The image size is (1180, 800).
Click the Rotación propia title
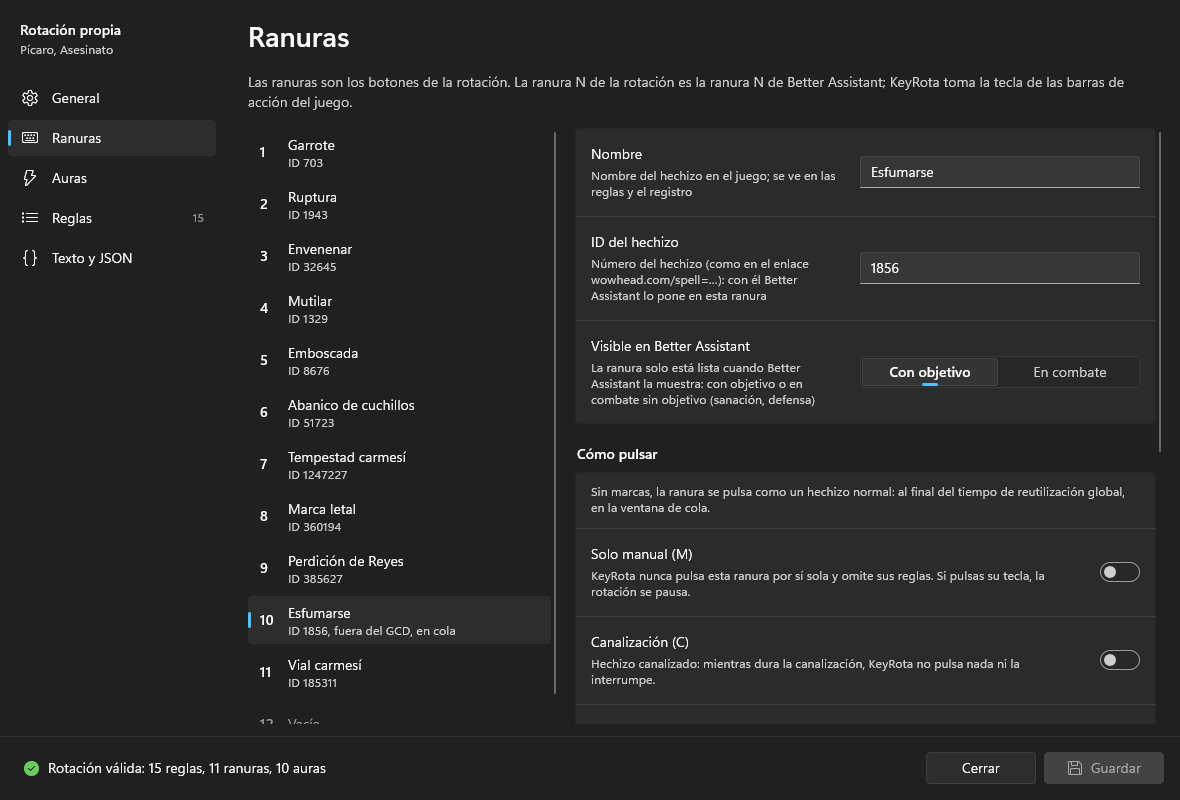pyautogui.click(x=71, y=30)
